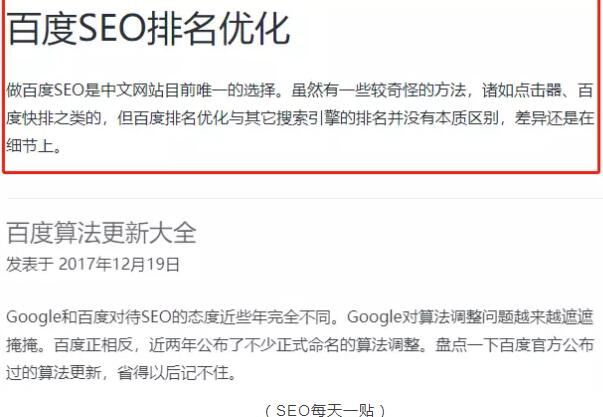Screen dimensions: 603x417
Task: Click the SEO每天一贴 caption text
Action: coord(325,410)
